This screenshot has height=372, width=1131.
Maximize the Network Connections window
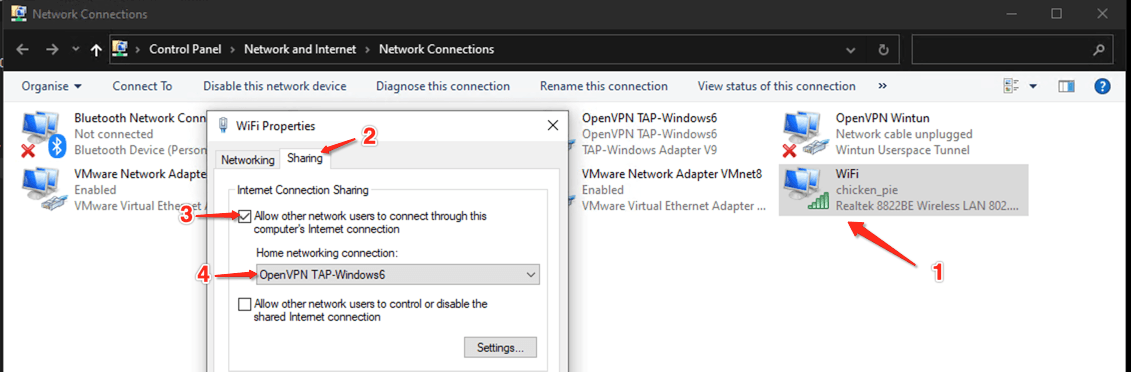pos(1057,14)
